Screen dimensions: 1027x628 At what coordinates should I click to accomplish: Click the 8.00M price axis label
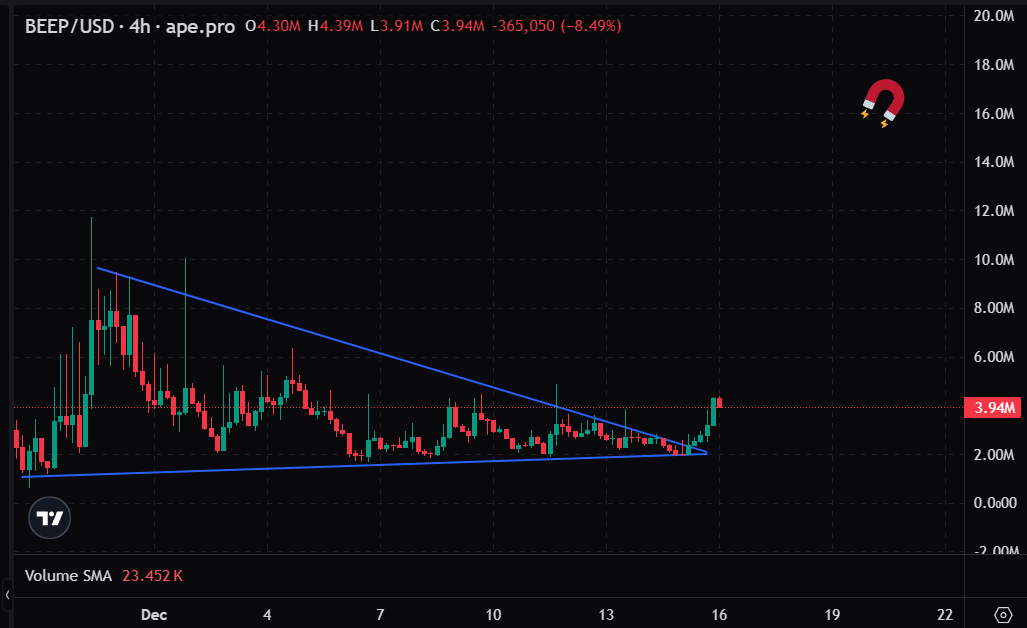click(994, 308)
